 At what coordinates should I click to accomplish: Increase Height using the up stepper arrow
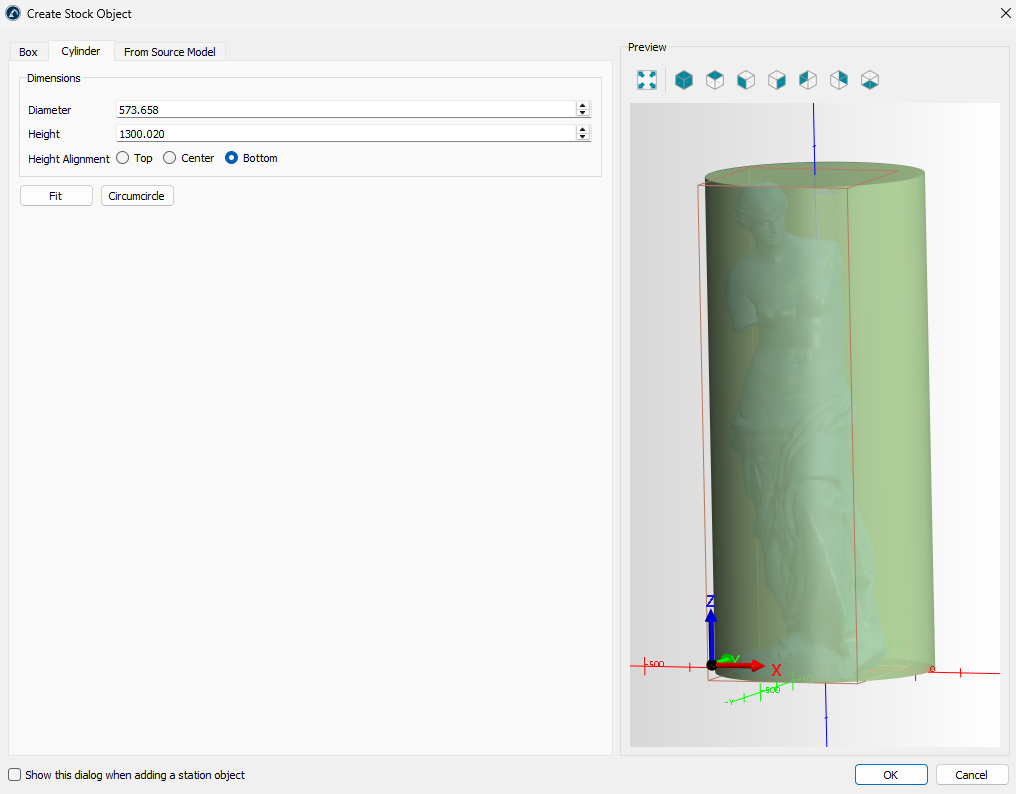[582, 130]
